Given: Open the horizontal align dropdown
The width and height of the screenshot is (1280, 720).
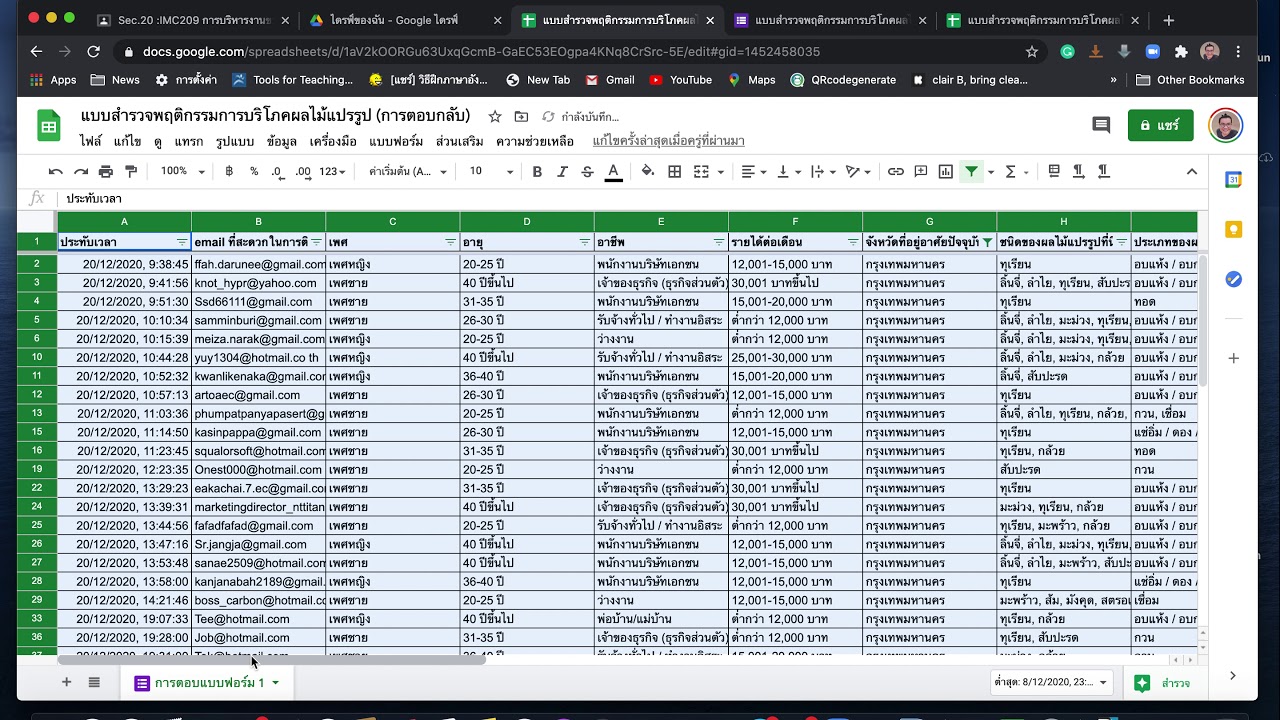Looking at the screenshot, I should coord(753,172).
